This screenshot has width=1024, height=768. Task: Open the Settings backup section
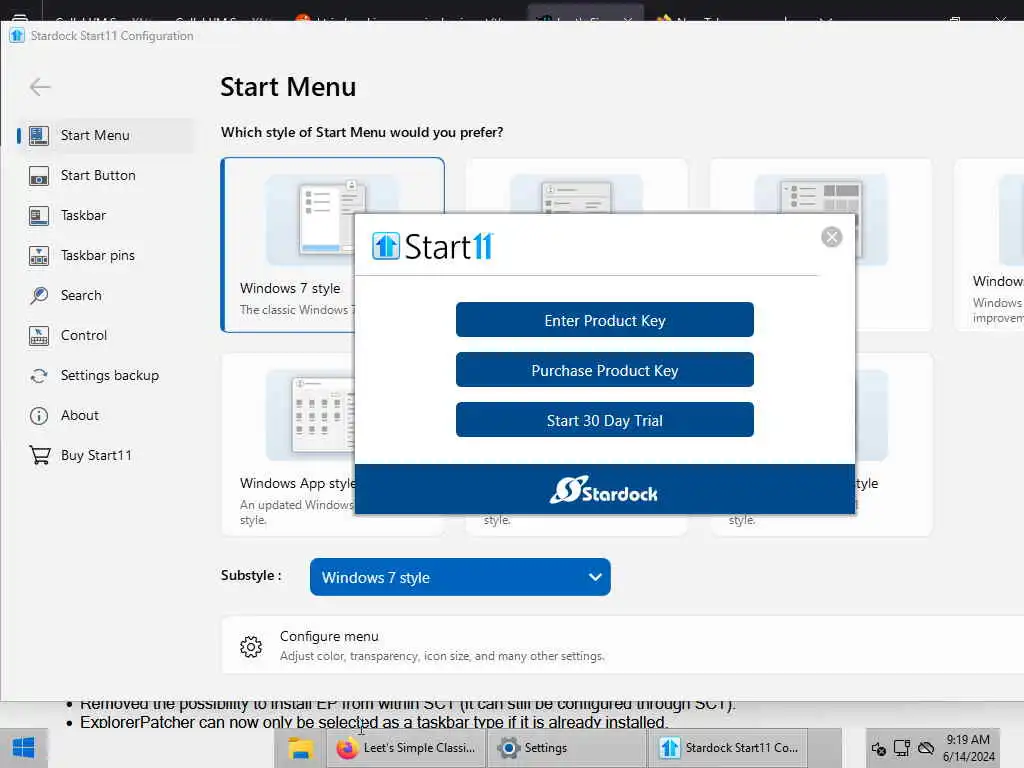tap(106, 376)
